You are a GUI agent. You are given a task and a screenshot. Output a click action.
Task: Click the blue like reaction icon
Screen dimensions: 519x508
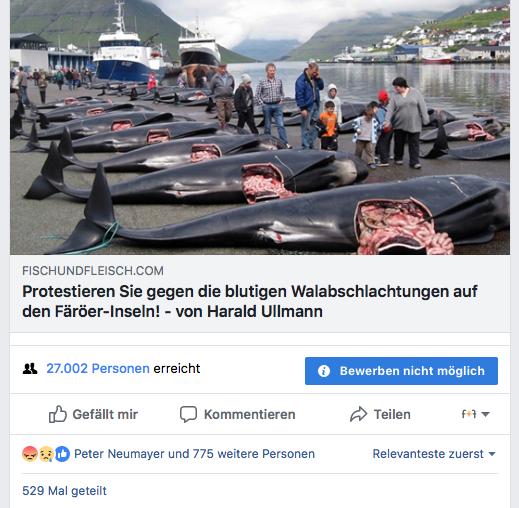pos(62,454)
